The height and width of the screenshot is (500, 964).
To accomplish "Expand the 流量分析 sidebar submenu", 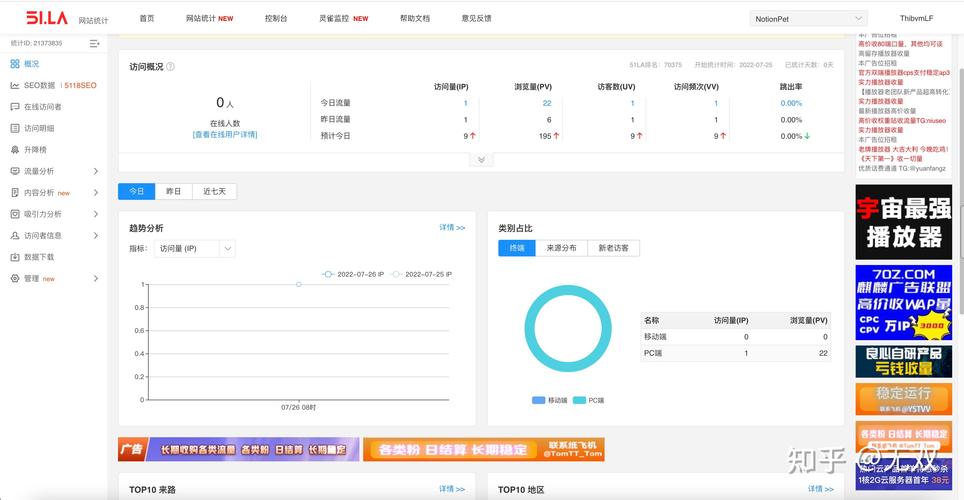I will pos(95,171).
